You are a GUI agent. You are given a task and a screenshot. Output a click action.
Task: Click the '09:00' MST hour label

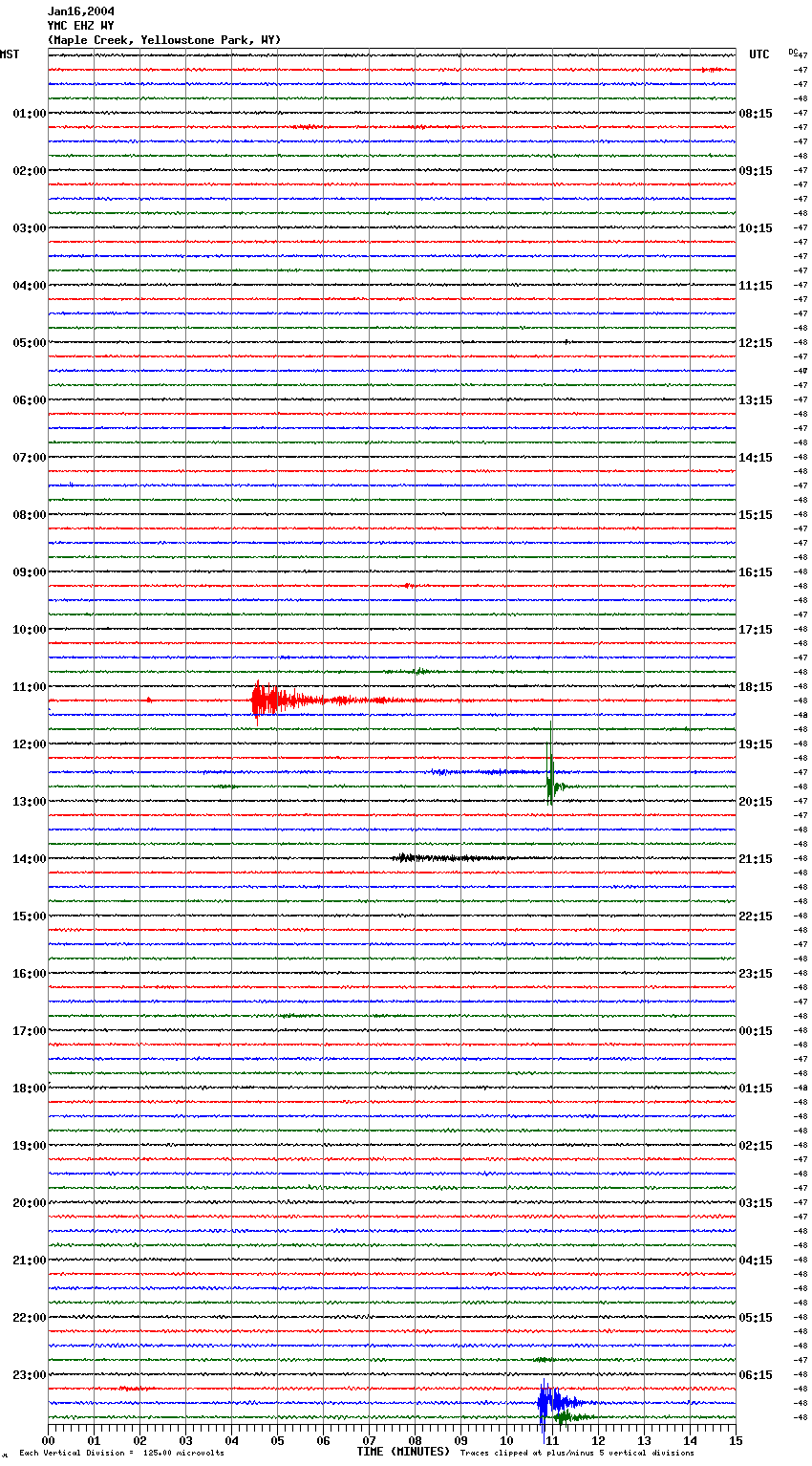tap(29, 572)
